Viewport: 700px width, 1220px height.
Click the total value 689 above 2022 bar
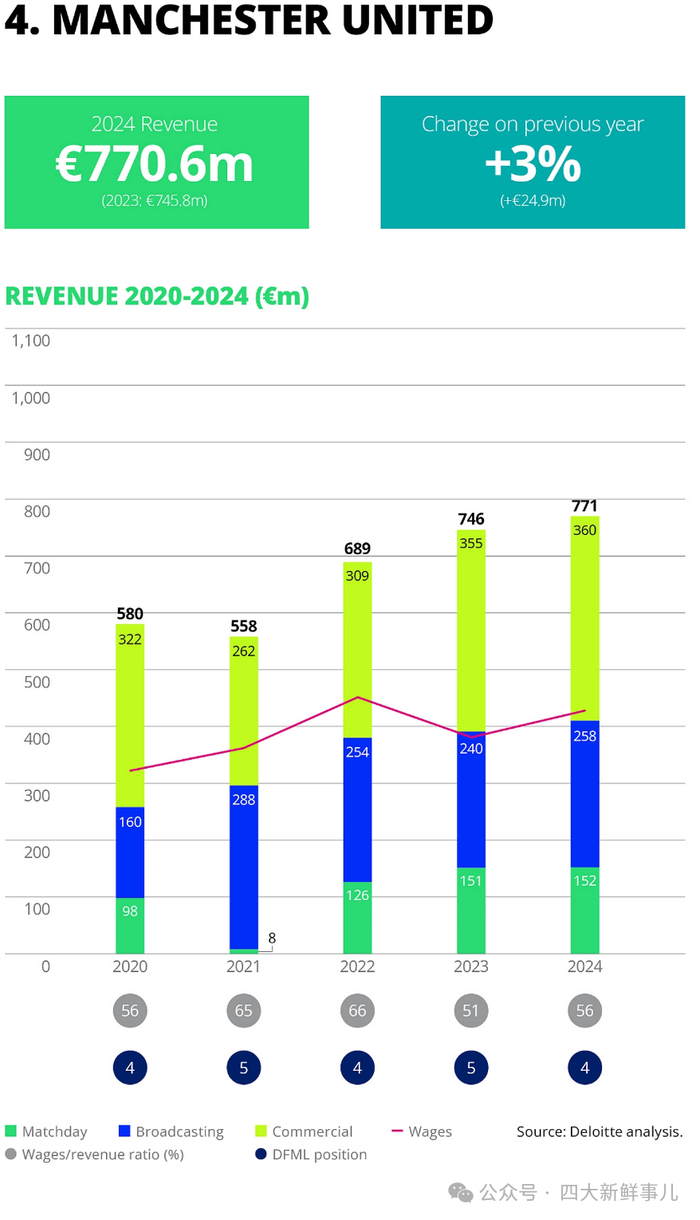click(357, 549)
